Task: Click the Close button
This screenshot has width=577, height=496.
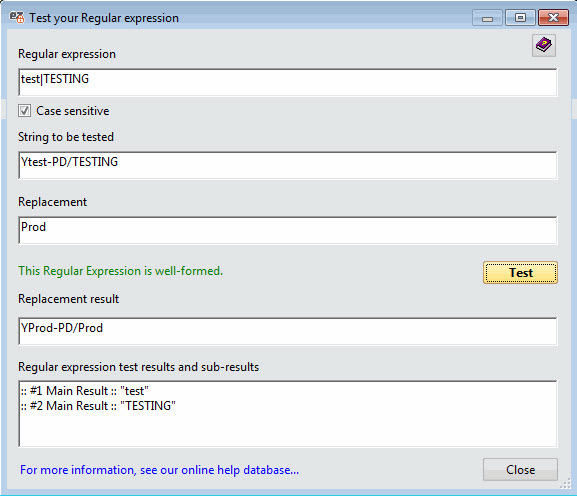Action: tap(520, 470)
